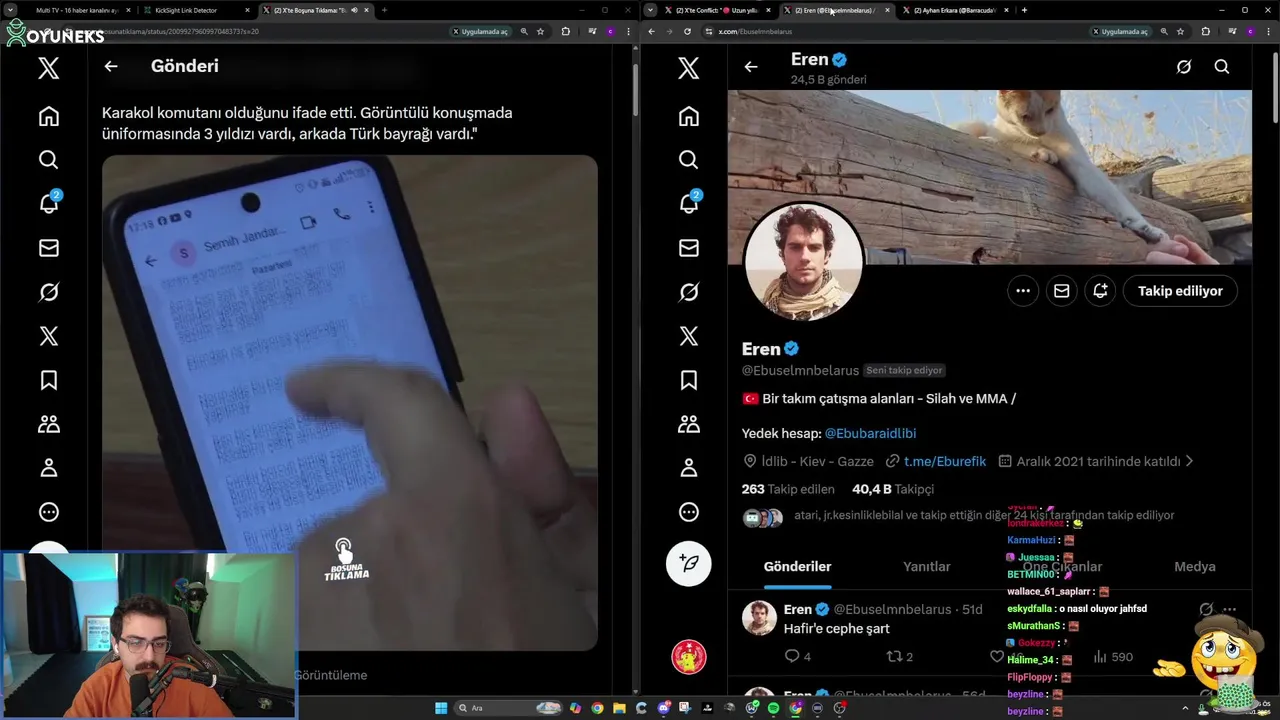Screen dimensions: 1280x720
Task: Switch to Yanıtlar tab
Action: (x=927, y=566)
